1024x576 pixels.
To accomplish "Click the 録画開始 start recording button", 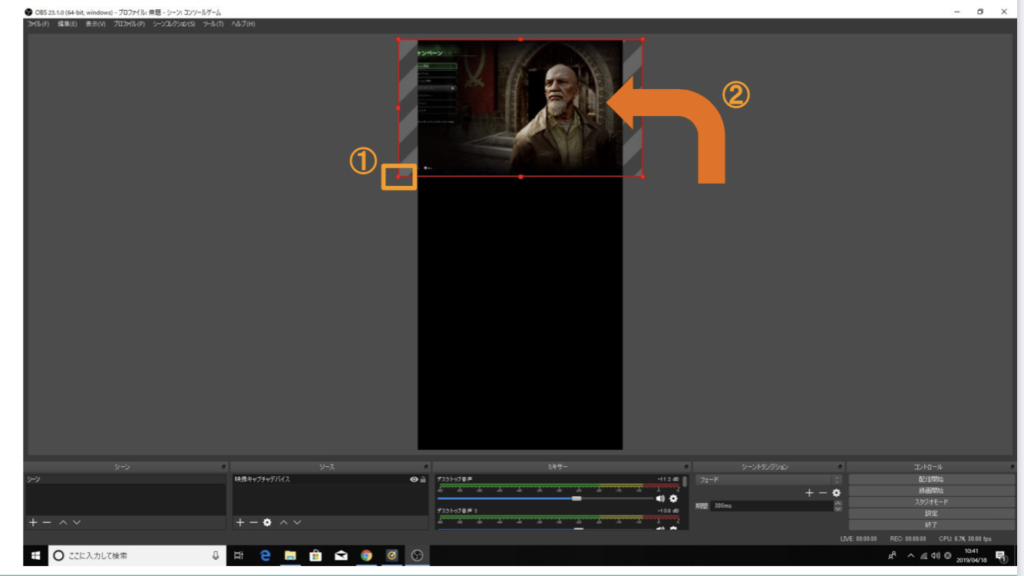I will (931, 491).
